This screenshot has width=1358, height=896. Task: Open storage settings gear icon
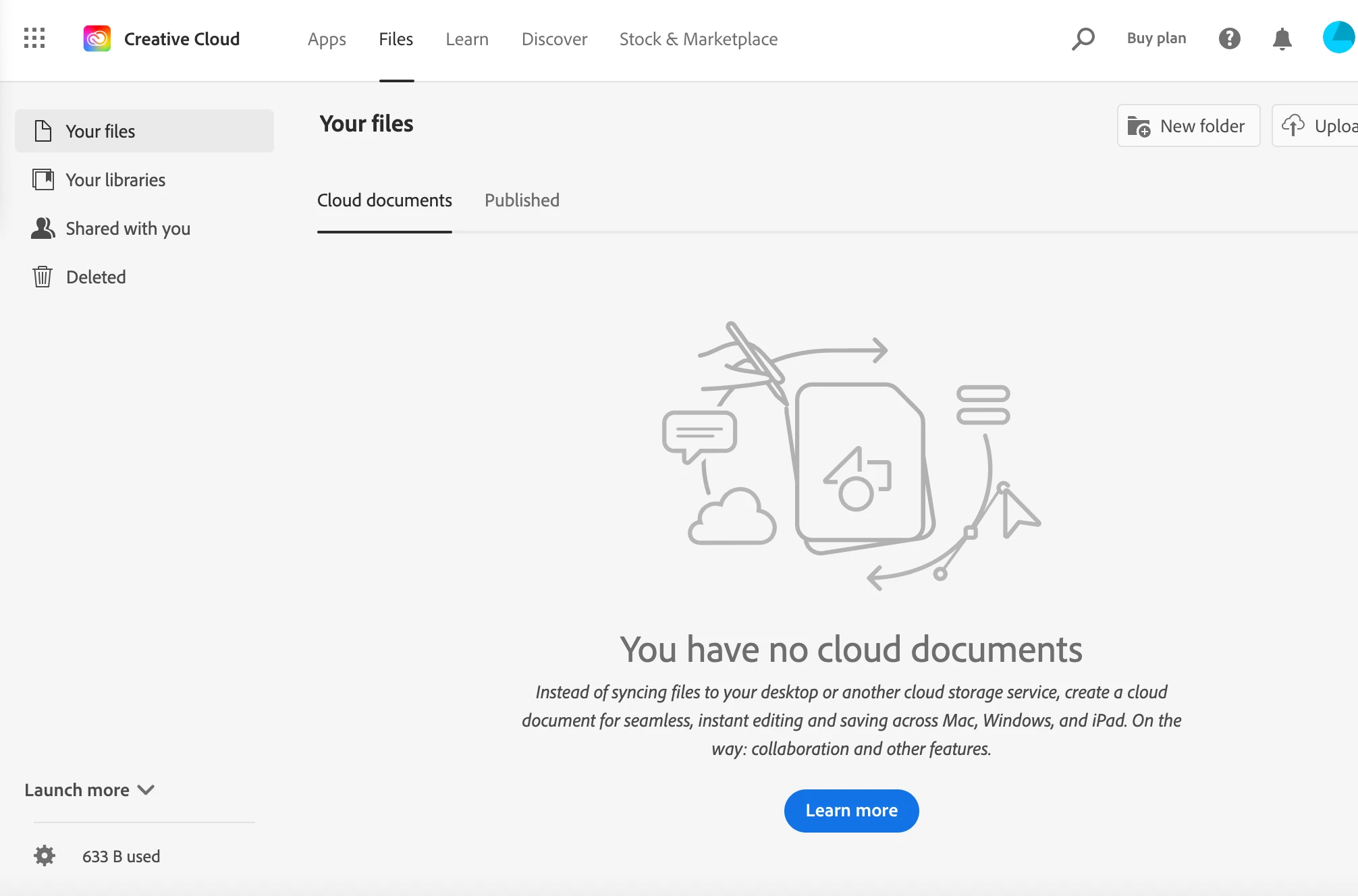click(x=45, y=856)
